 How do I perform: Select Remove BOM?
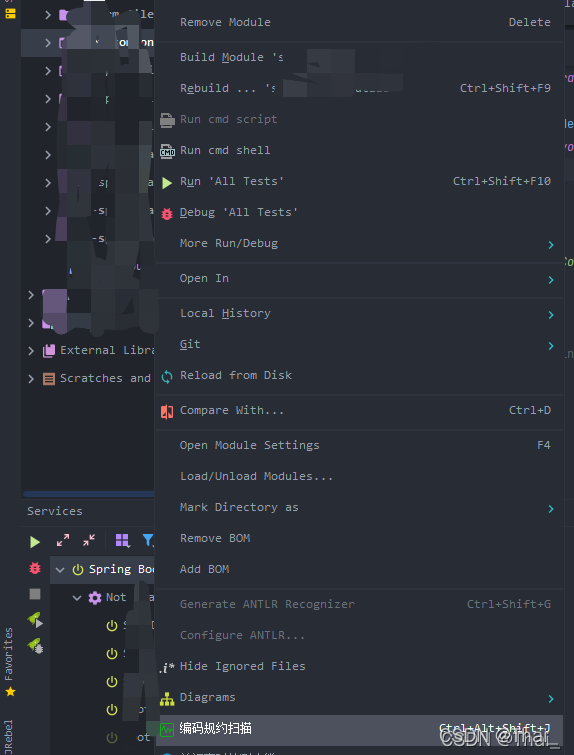(359, 538)
